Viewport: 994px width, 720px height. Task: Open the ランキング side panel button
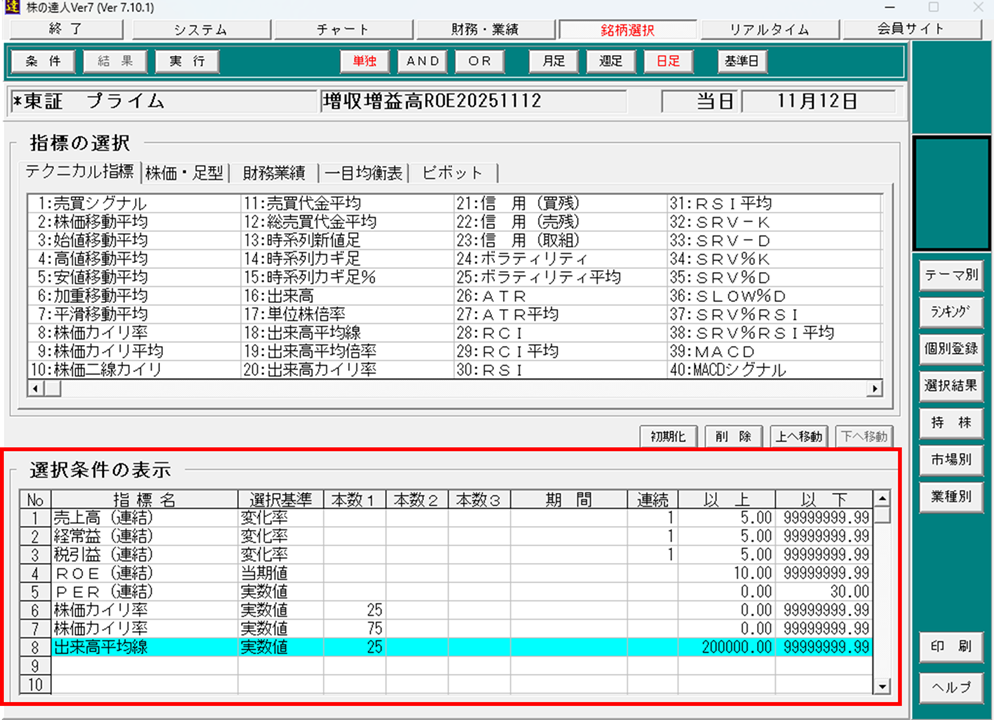[x=951, y=312]
